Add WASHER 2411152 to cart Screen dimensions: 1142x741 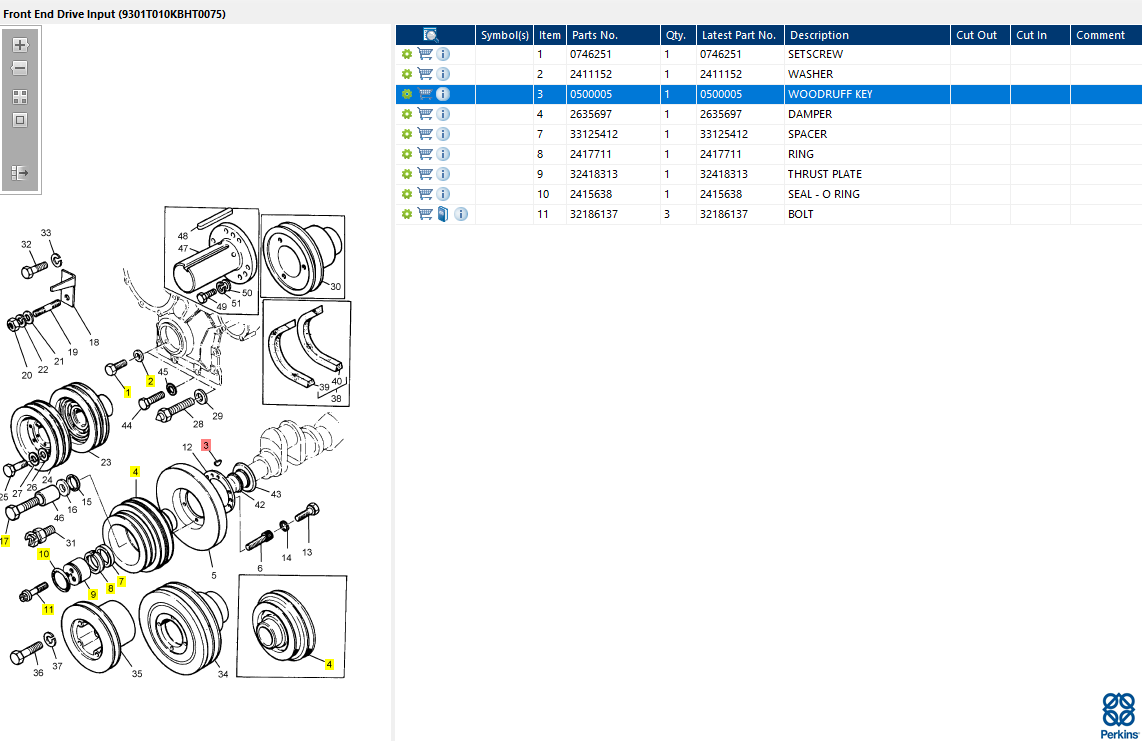coord(425,74)
